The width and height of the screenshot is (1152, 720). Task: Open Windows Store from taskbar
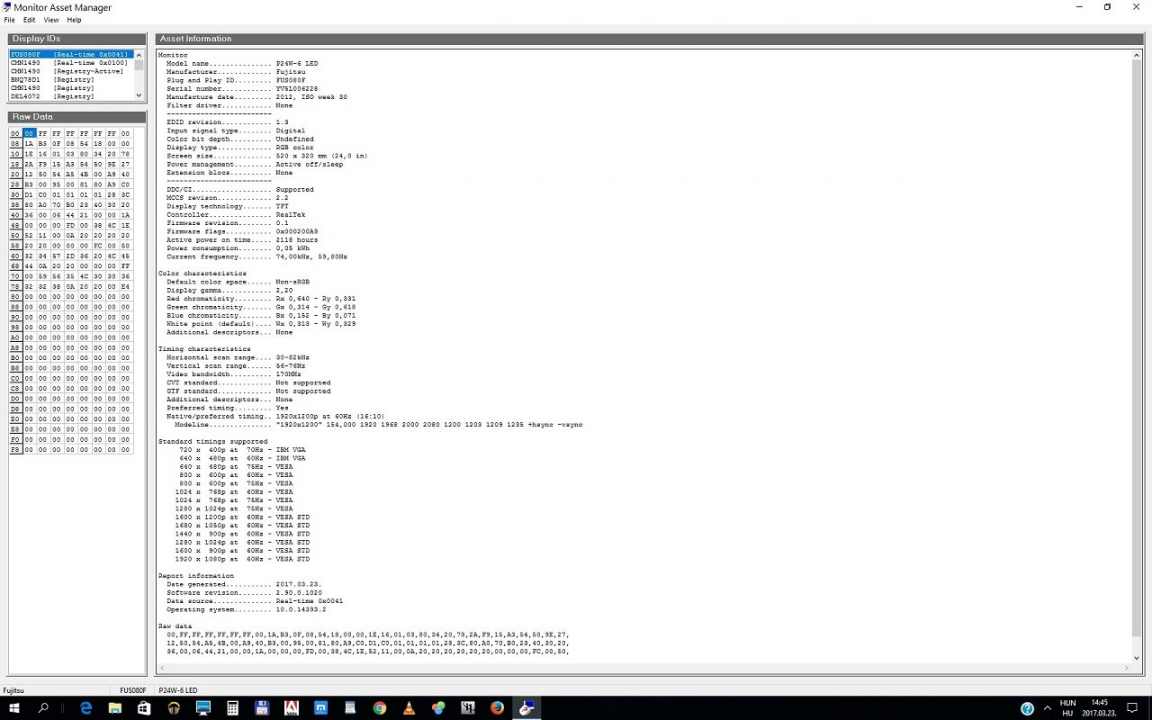[144, 708]
